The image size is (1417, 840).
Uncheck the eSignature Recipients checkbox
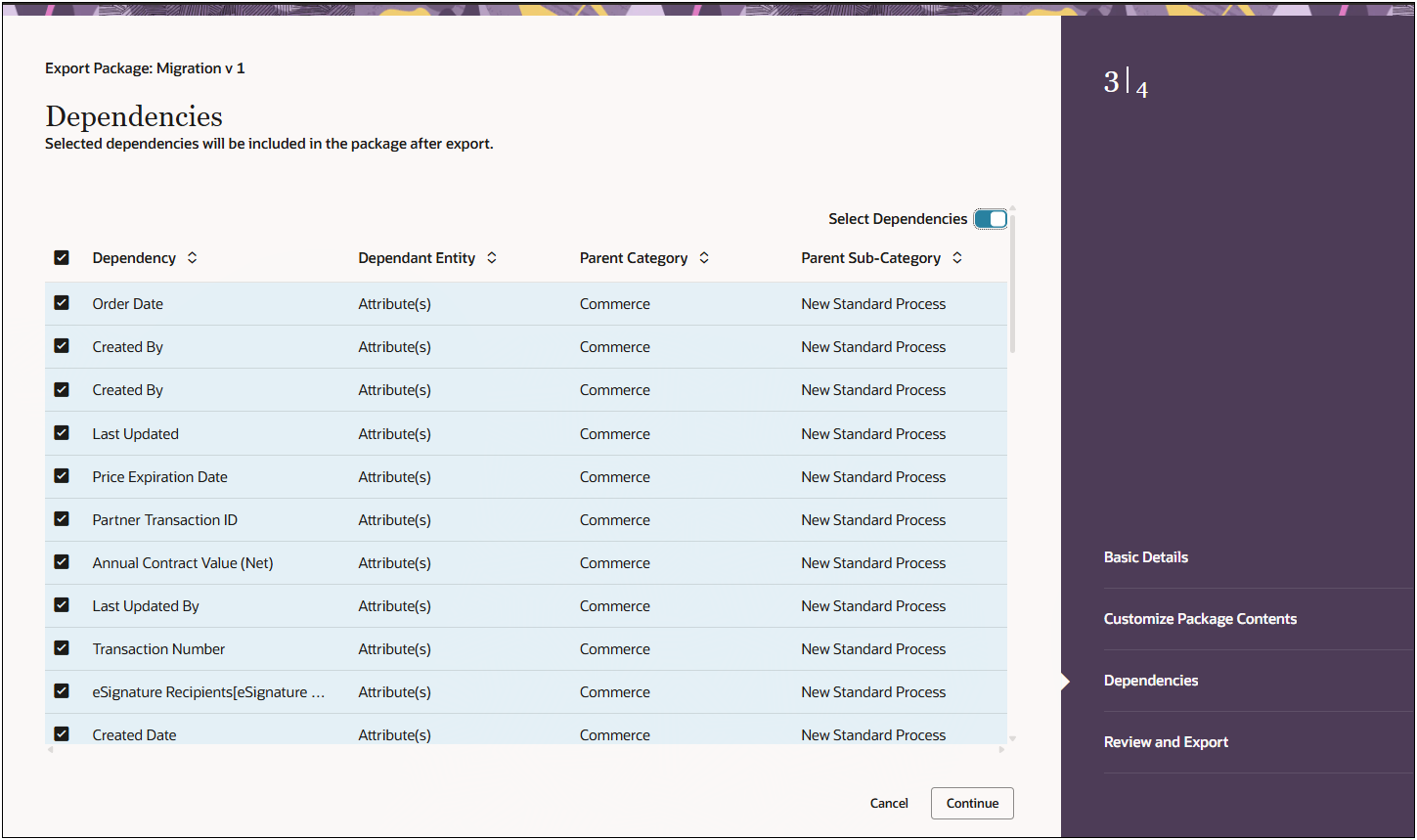pyautogui.click(x=62, y=691)
